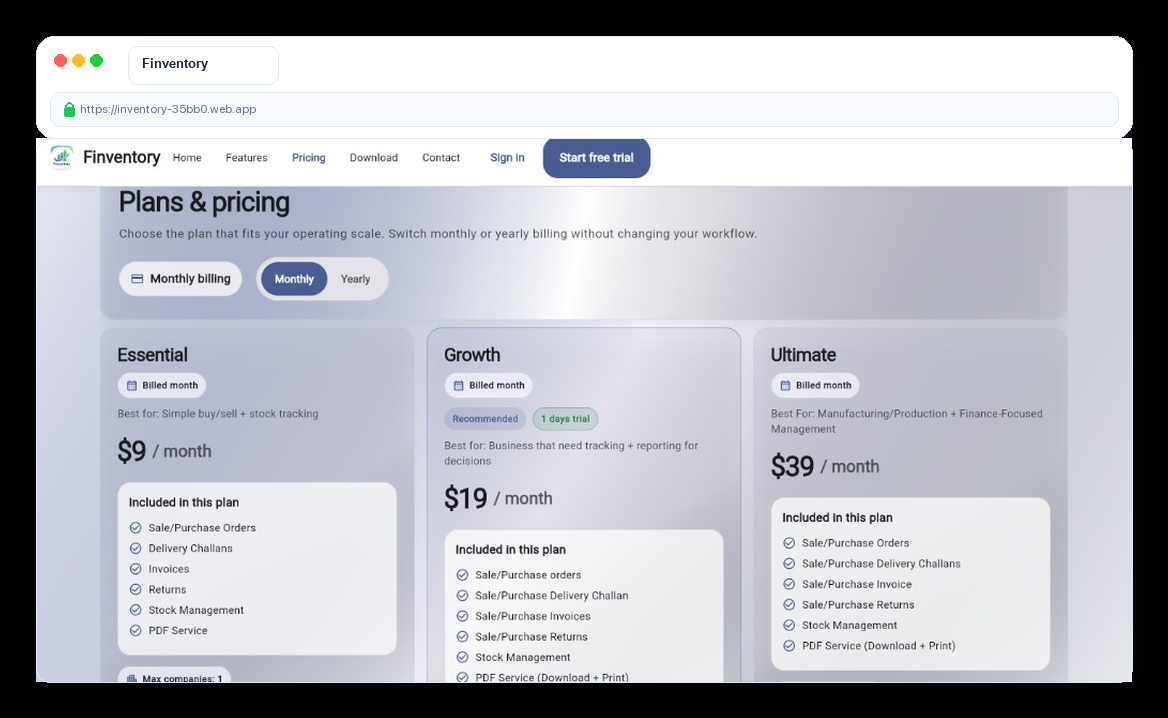The height and width of the screenshot is (718, 1168).
Task: Select the Finventory browser tab
Action: (x=203, y=65)
